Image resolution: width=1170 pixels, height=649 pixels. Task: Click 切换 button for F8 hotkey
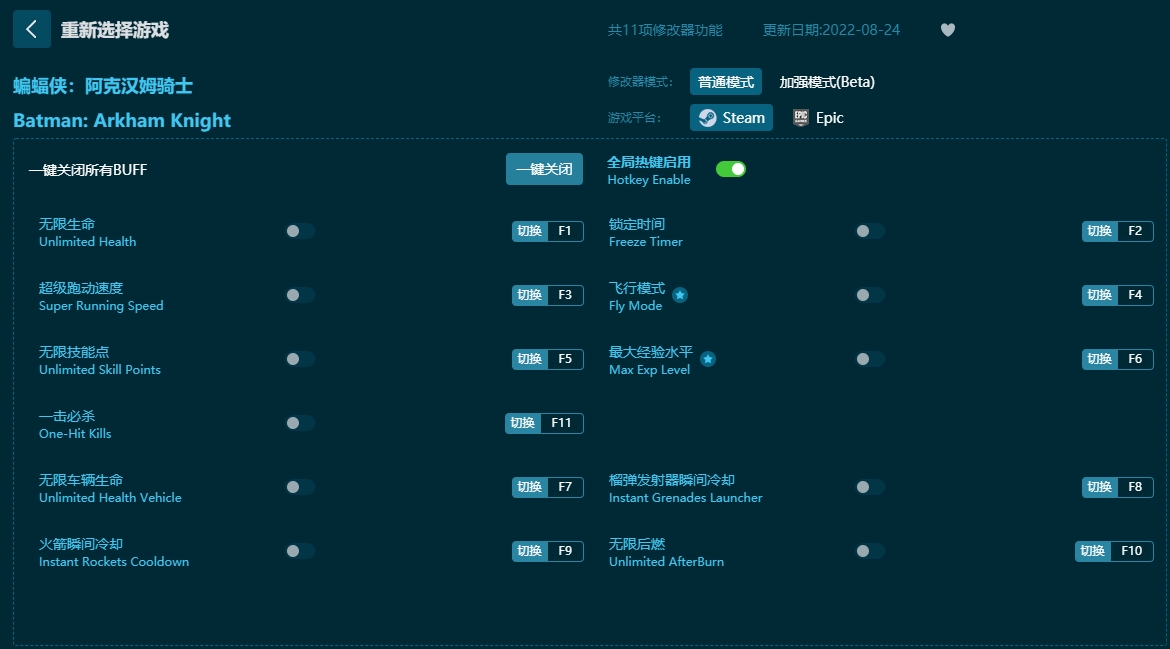1100,487
